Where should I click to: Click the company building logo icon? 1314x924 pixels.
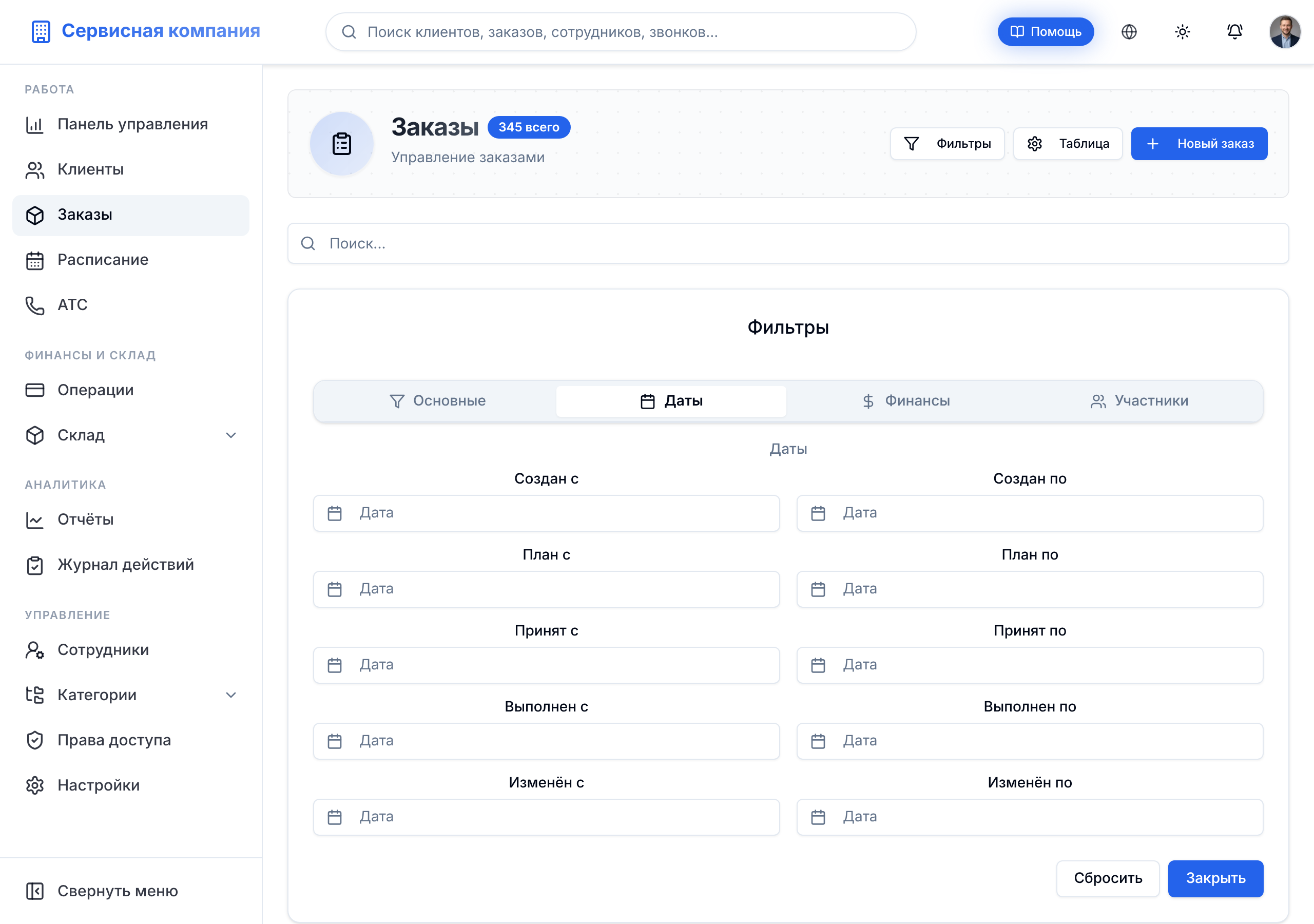click(41, 31)
